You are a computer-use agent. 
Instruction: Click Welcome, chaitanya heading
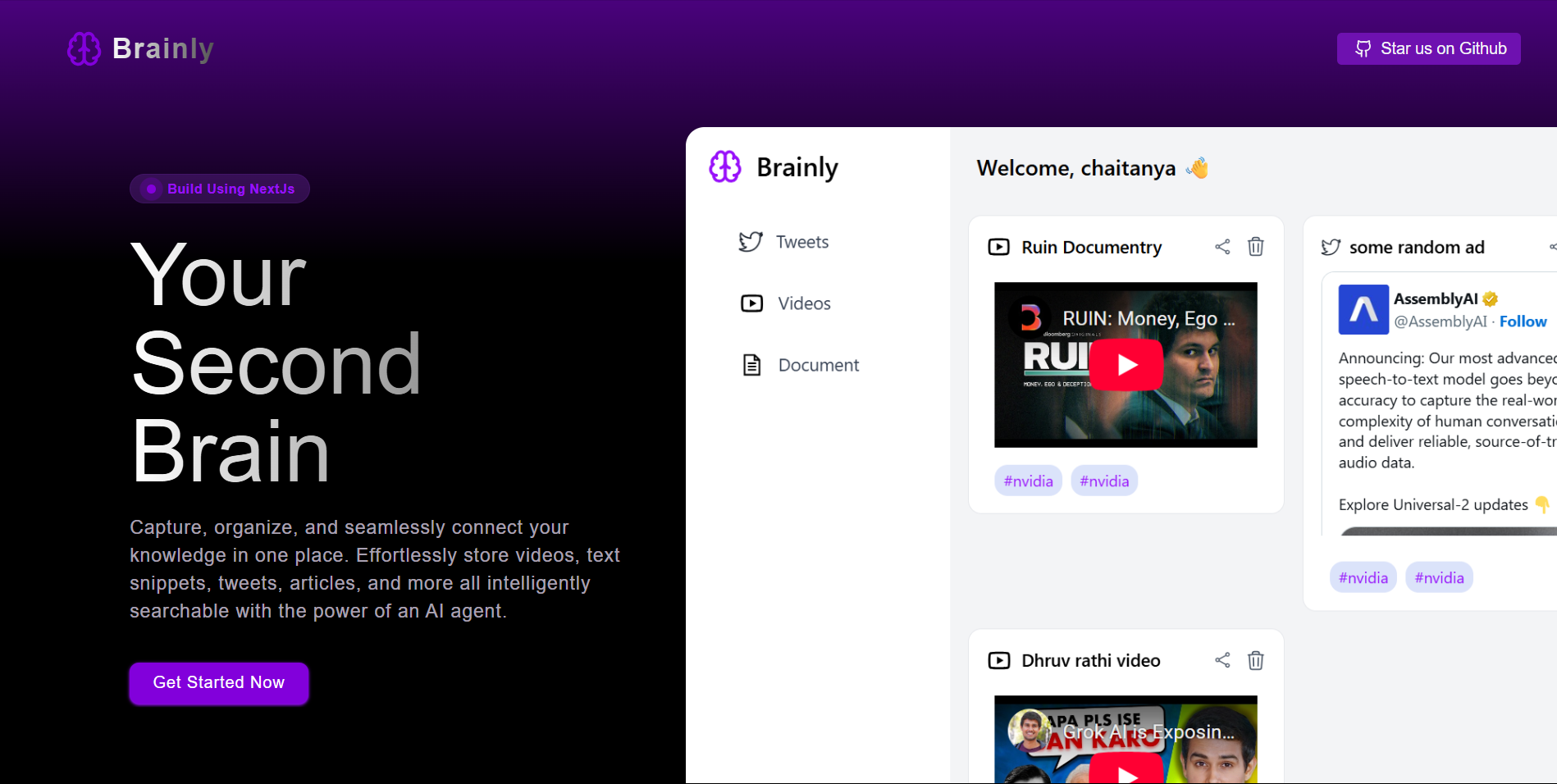(x=1093, y=168)
